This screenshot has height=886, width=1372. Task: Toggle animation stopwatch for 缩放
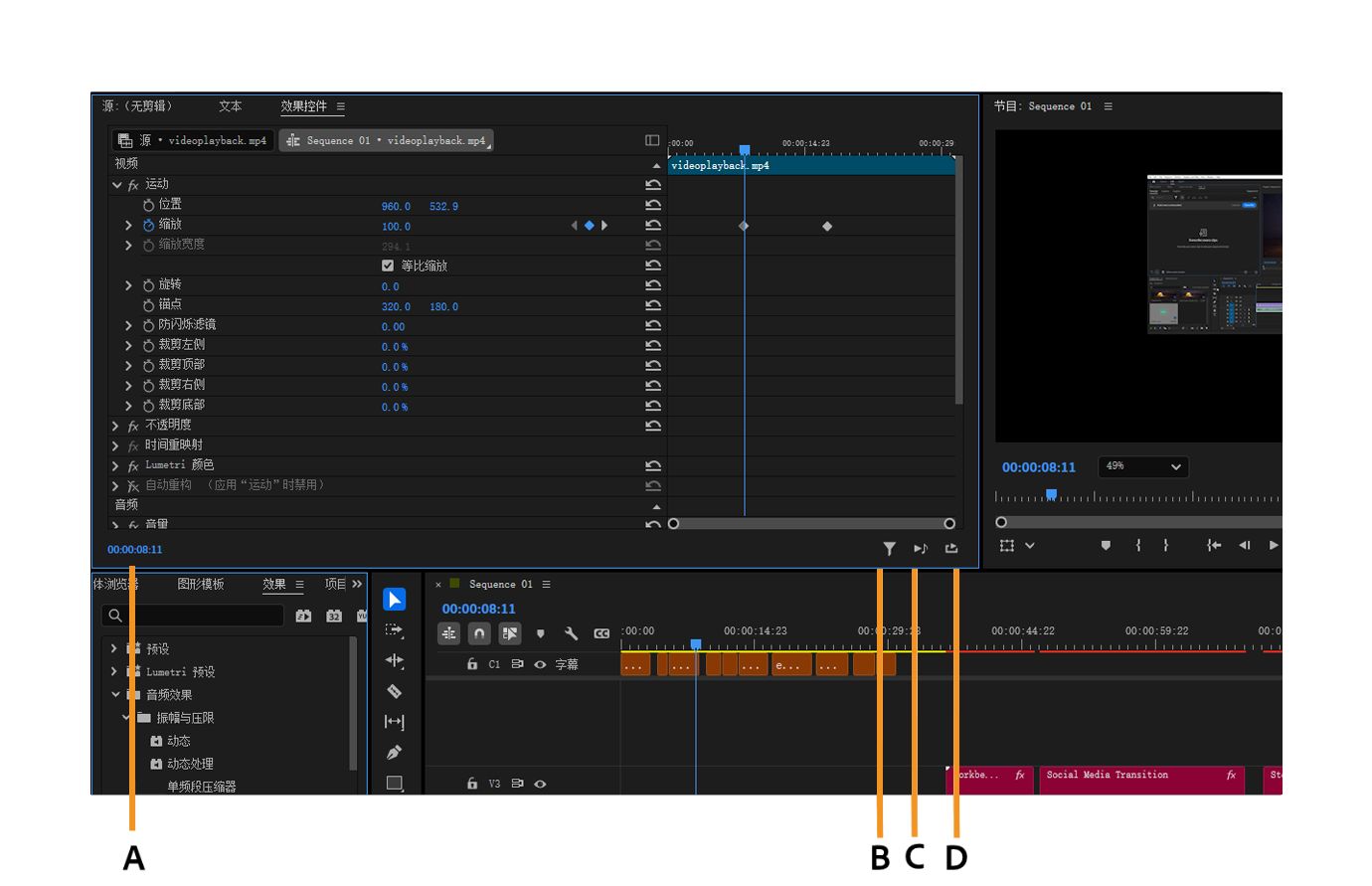149,225
